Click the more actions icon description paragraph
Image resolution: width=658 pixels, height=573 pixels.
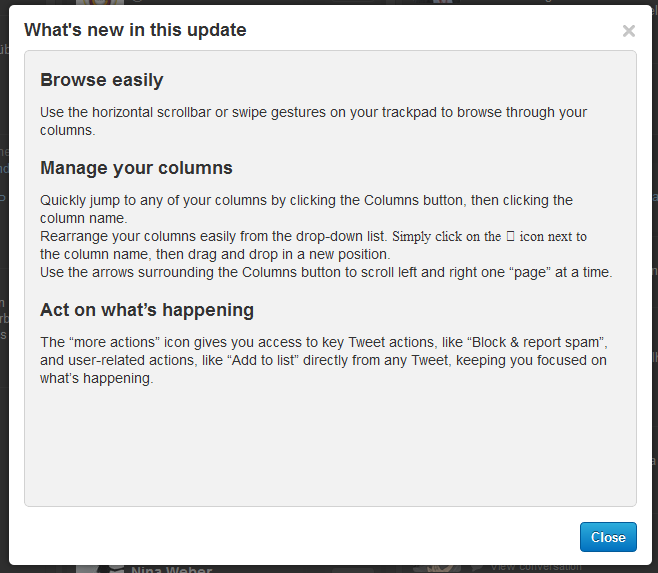324,360
